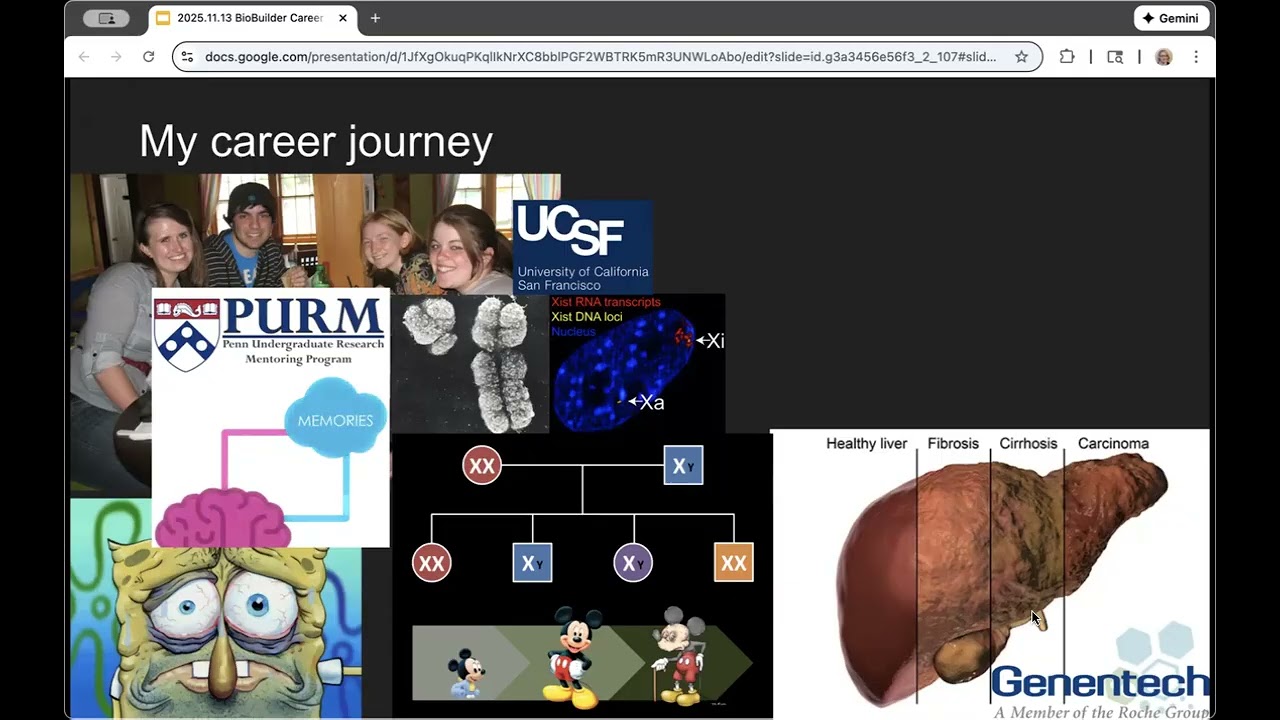Screen dimensions: 1280x720
Task: Close the BioBuilder Career browser tab
Action: click(x=343, y=18)
